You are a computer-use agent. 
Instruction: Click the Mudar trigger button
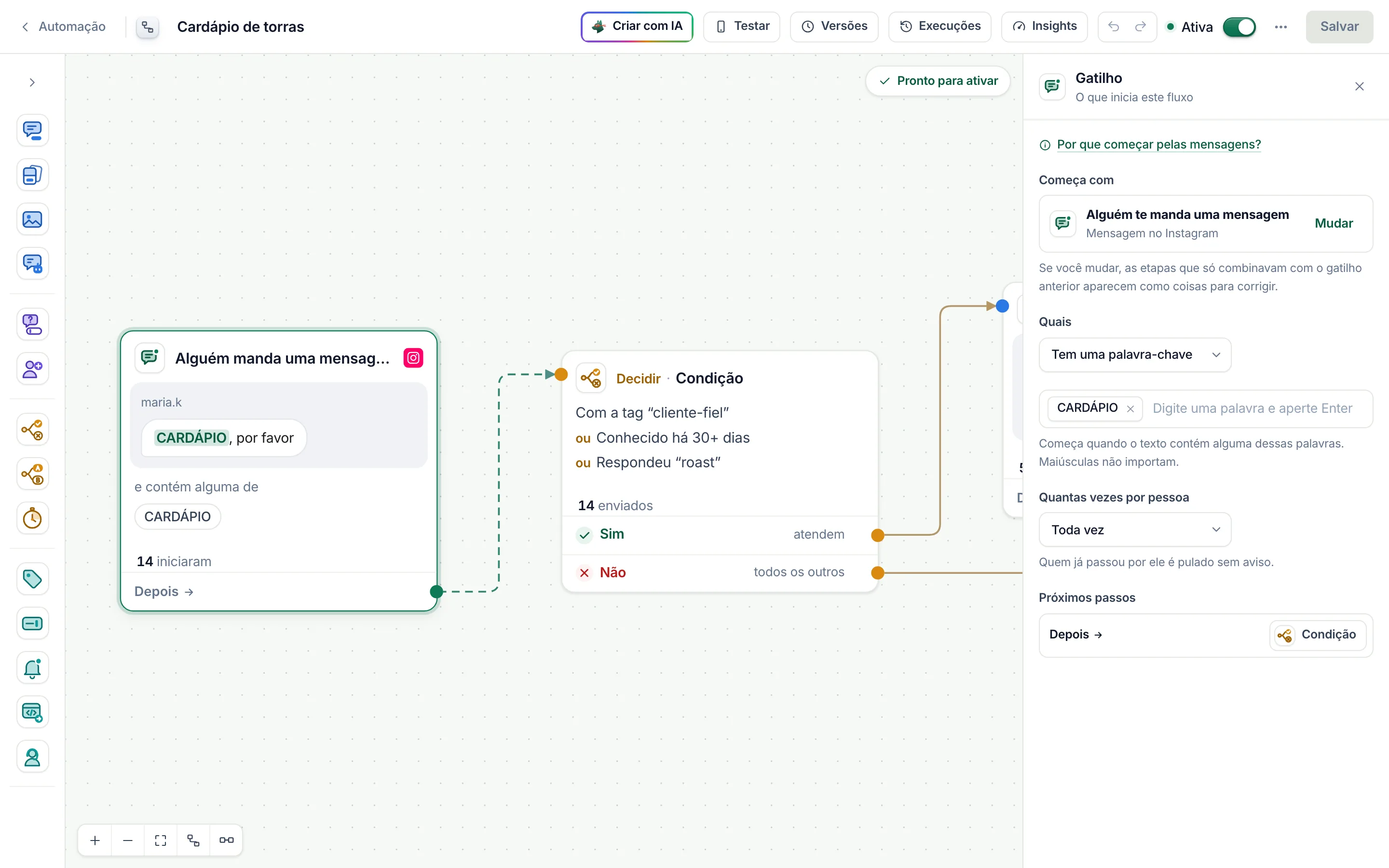click(1334, 223)
